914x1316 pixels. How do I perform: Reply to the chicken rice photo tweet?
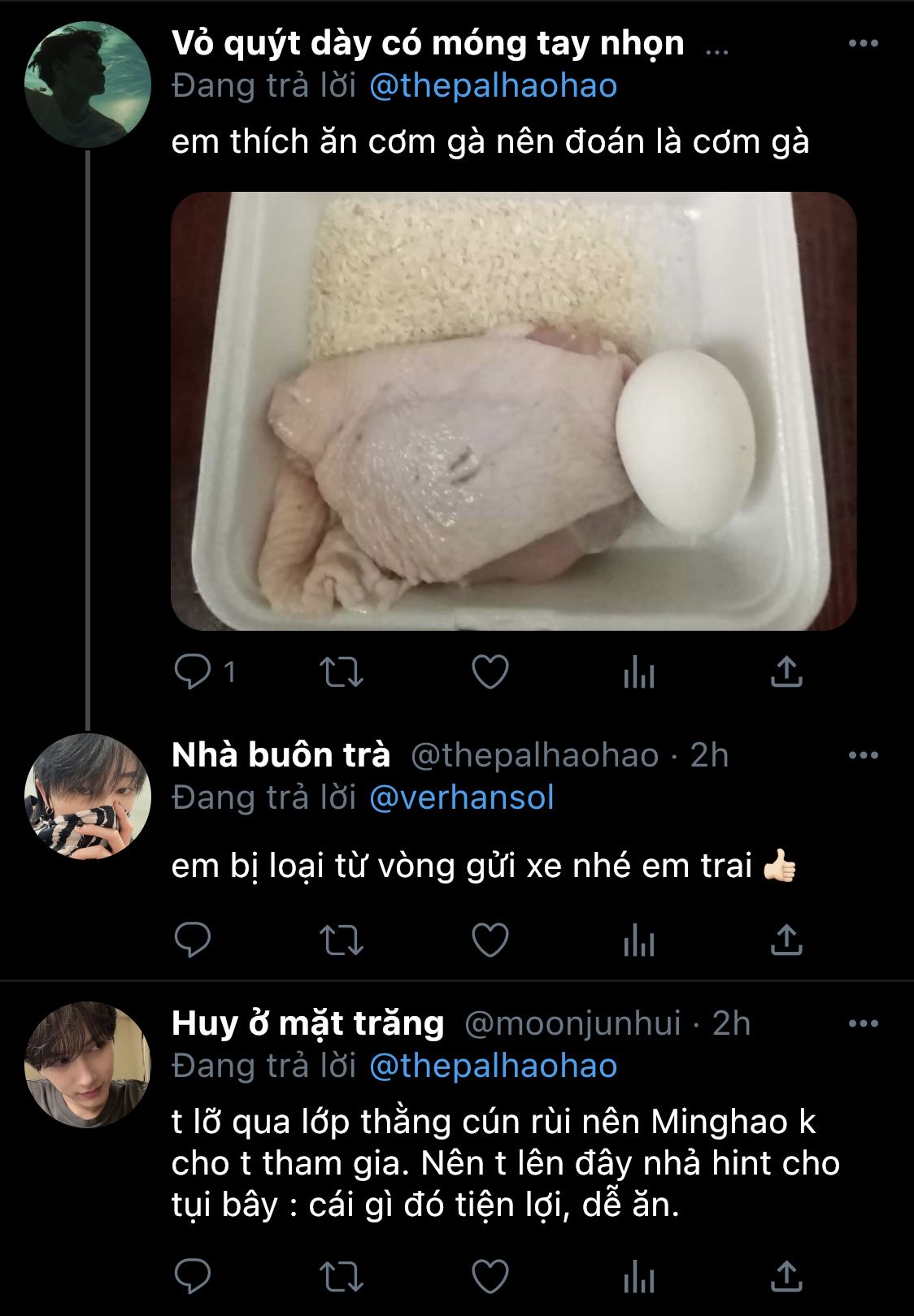(x=194, y=672)
